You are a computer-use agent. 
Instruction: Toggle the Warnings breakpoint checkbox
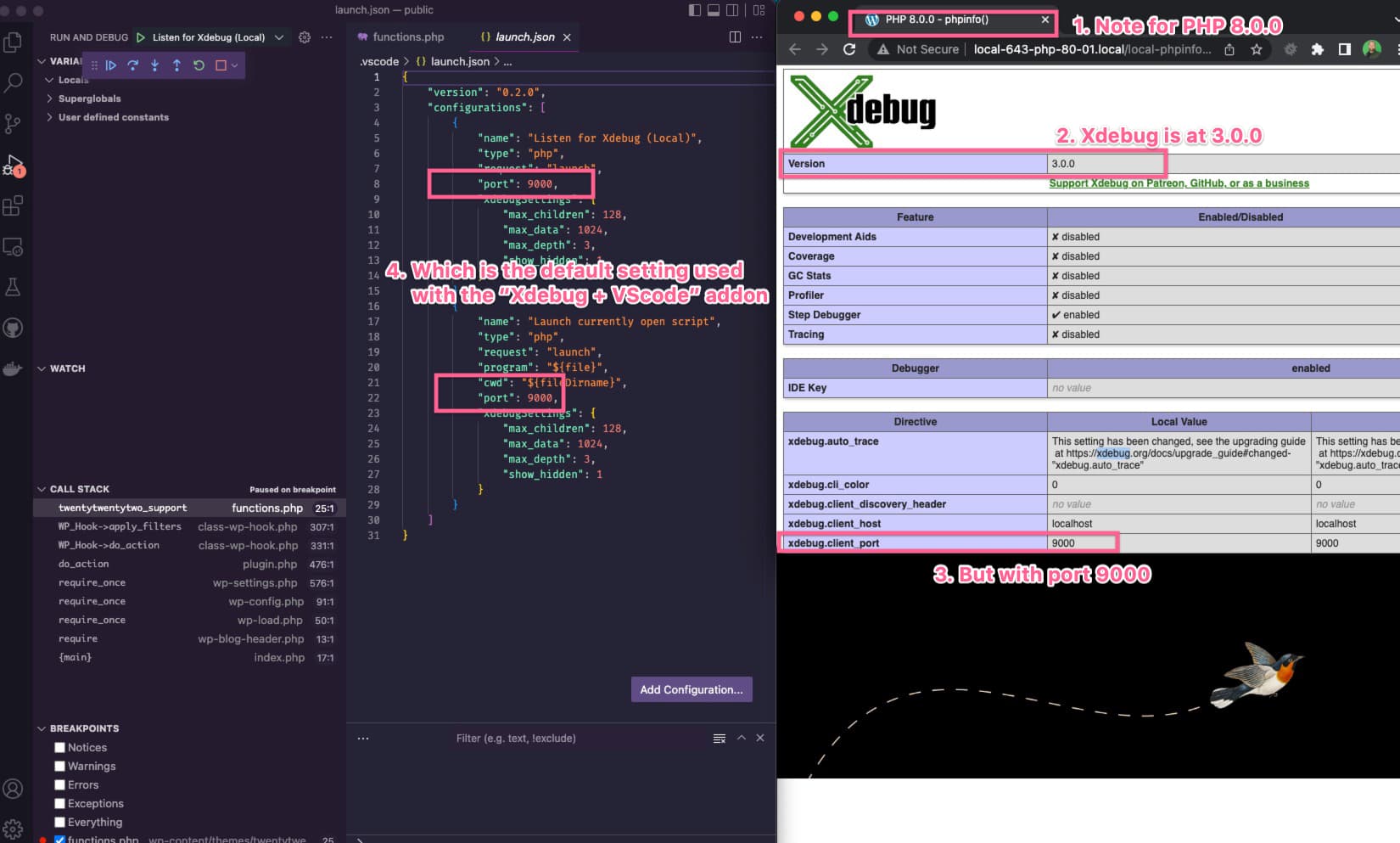[x=59, y=767]
